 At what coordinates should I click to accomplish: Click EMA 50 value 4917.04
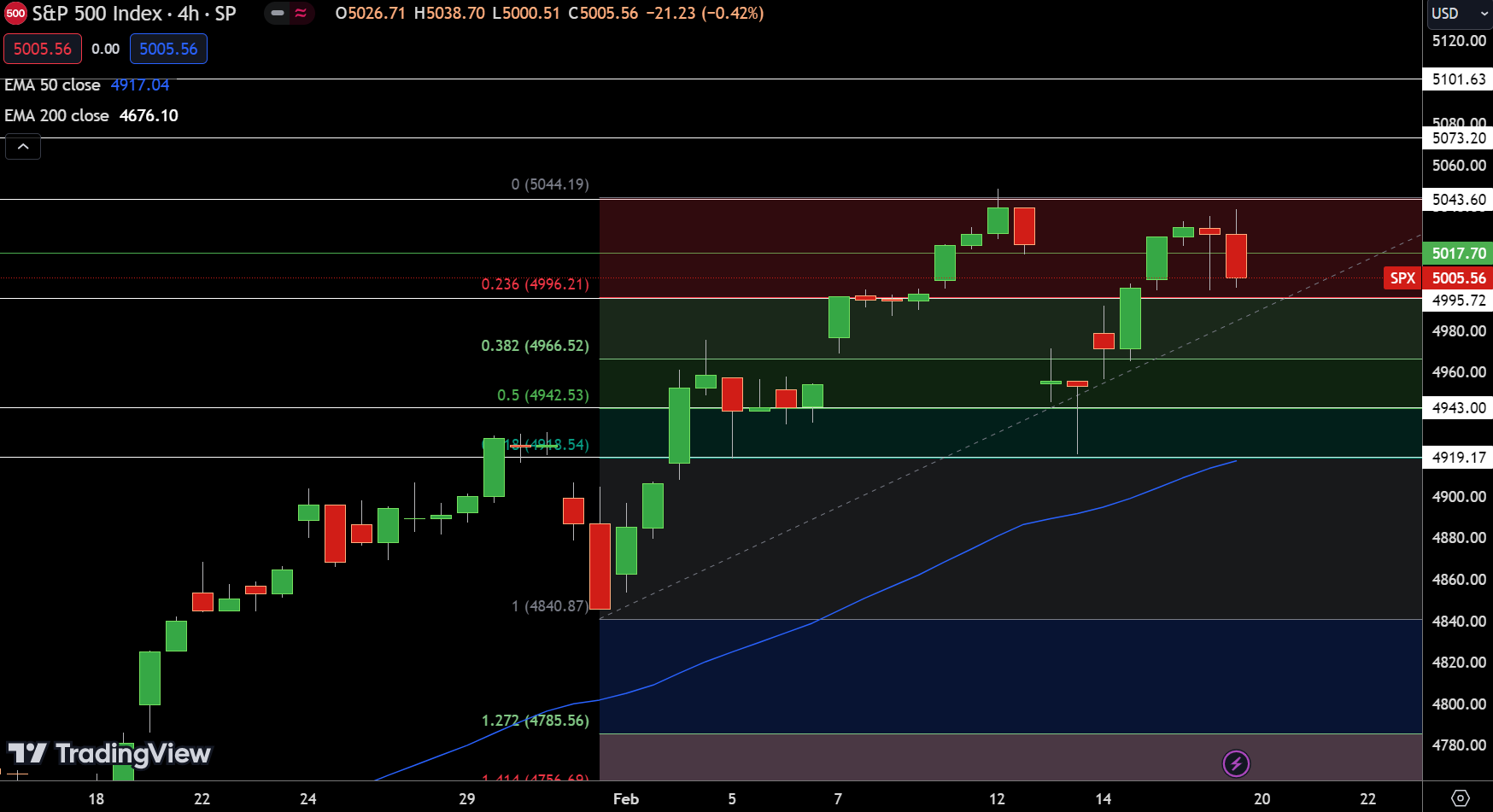coord(140,85)
